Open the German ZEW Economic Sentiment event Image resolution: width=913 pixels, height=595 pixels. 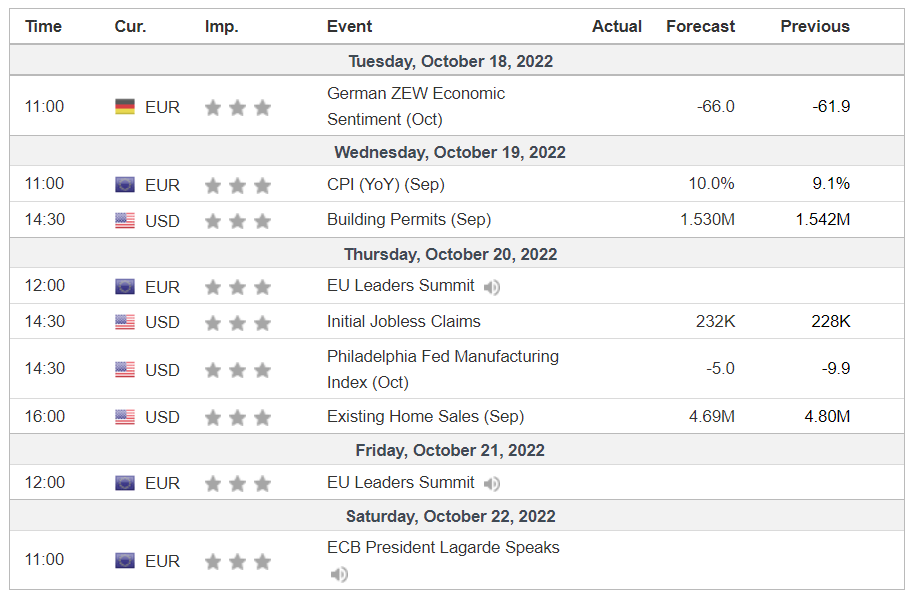(x=416, y=106)
